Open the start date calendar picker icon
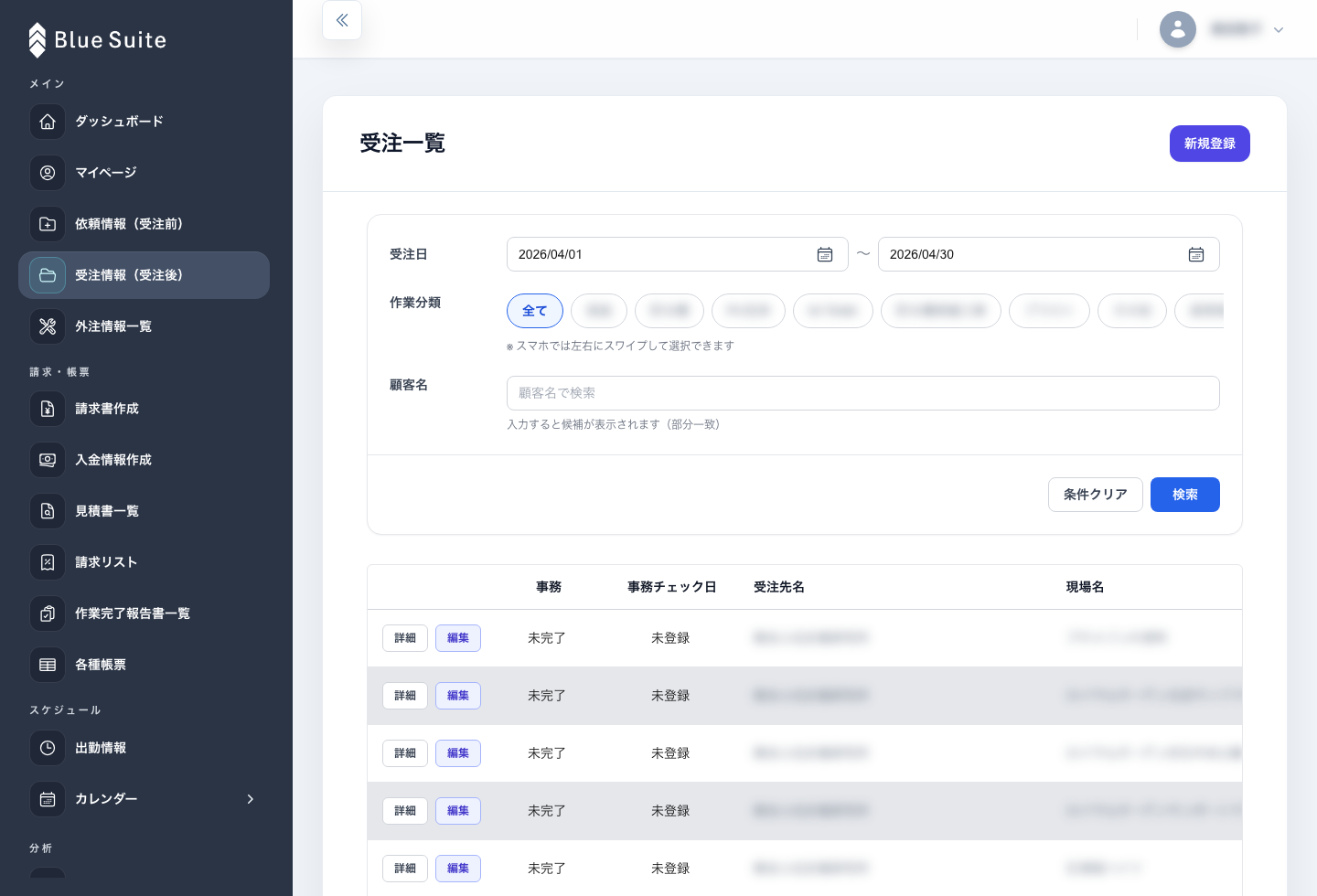The width and height of the screenshot is (1317, 896). [825, 254]
